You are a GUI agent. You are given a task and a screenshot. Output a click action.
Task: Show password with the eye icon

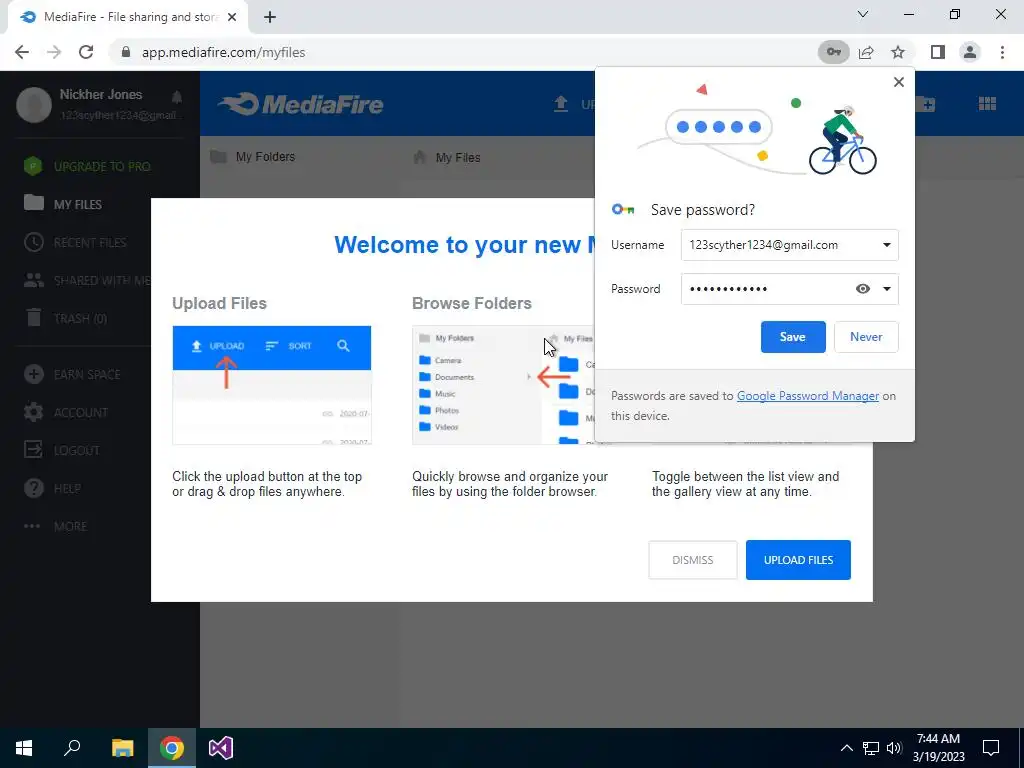point(863,289)
